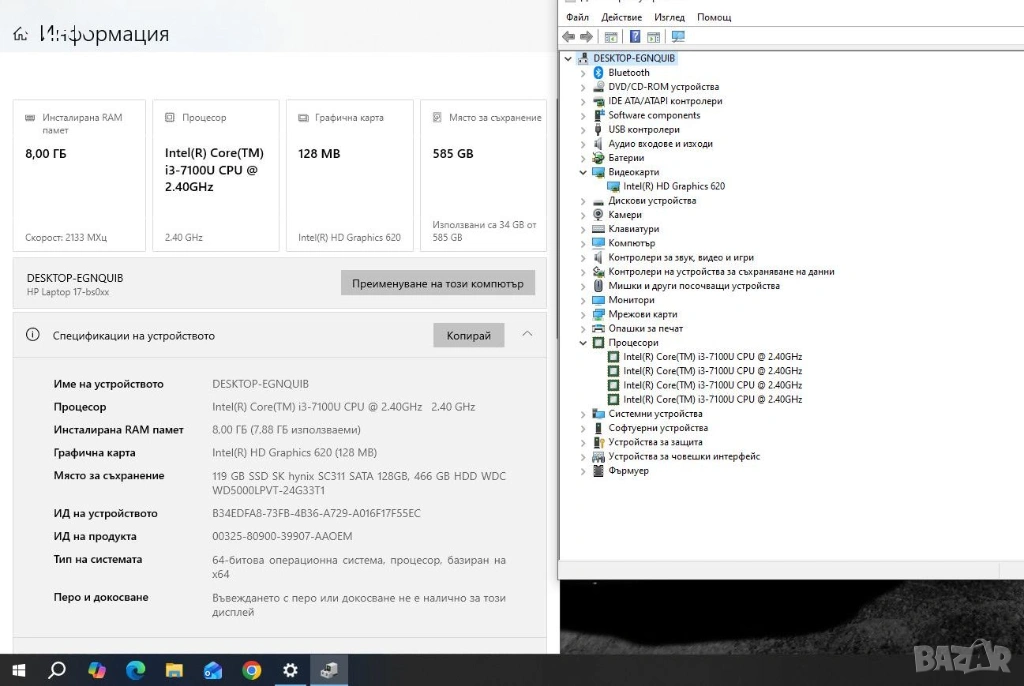Open Google Chrome from the taskbar

(251, 670)
